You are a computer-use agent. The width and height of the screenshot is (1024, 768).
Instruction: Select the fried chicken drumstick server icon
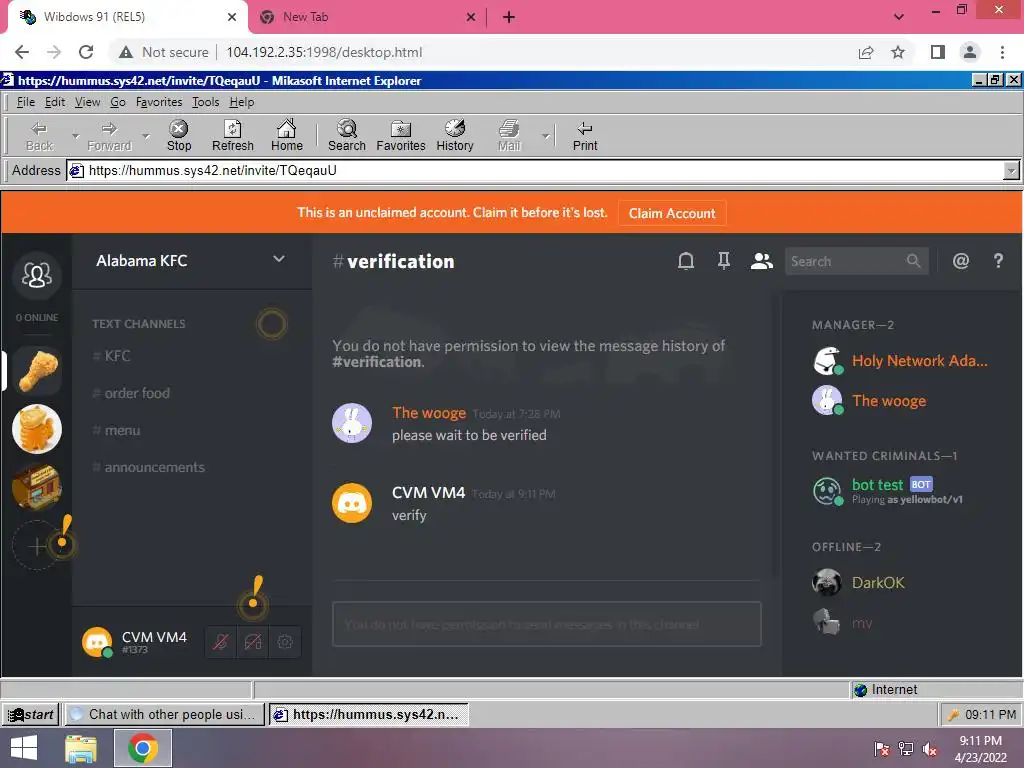coord(37,370)
